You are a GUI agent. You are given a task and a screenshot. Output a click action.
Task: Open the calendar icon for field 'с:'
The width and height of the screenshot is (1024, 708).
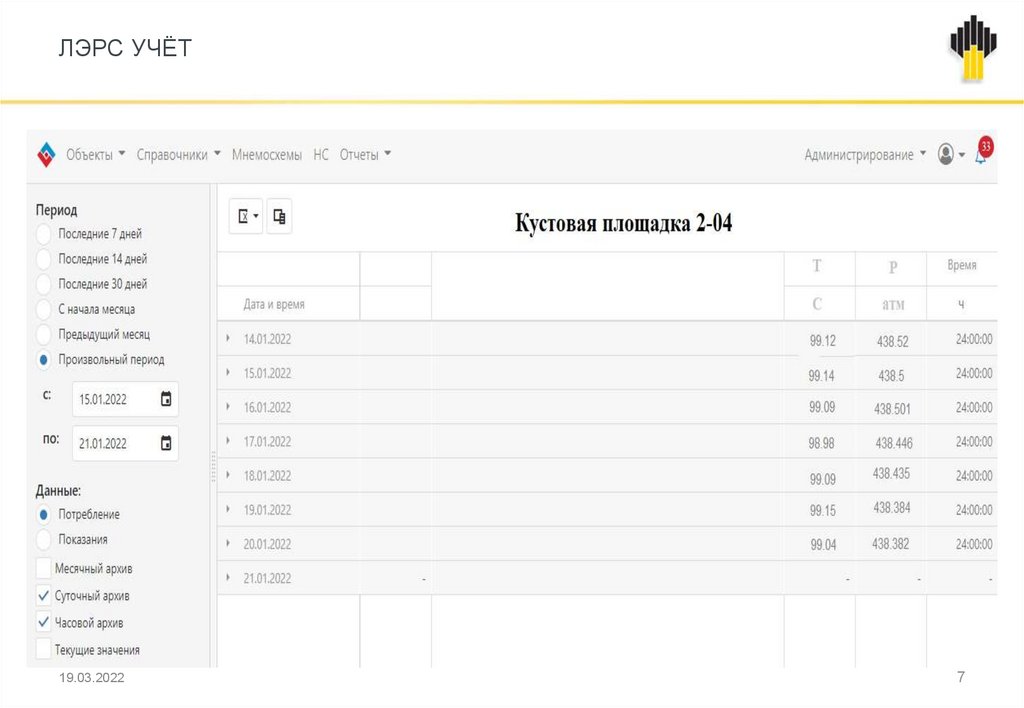(166, 398)
